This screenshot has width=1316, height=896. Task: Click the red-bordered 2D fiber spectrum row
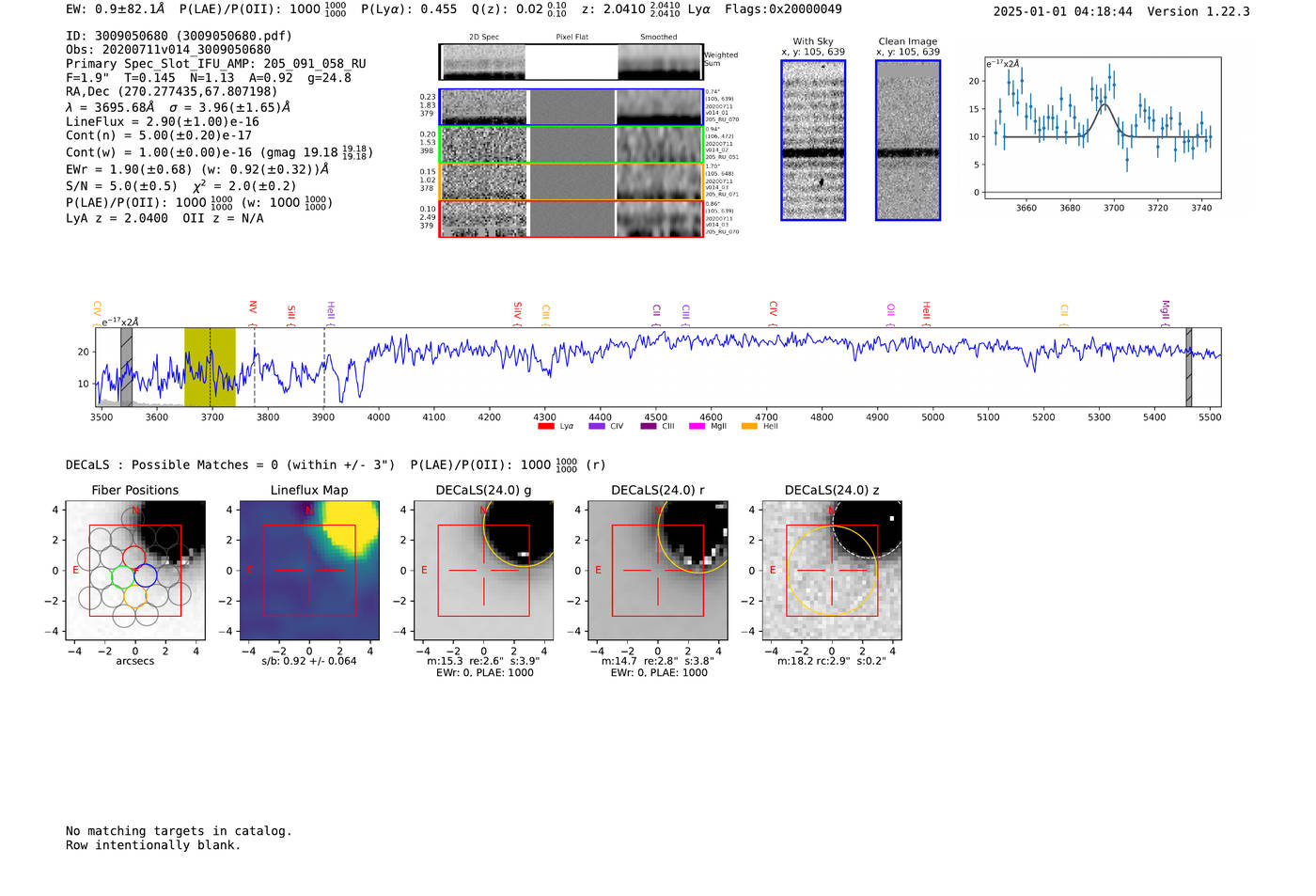[571, 218]
